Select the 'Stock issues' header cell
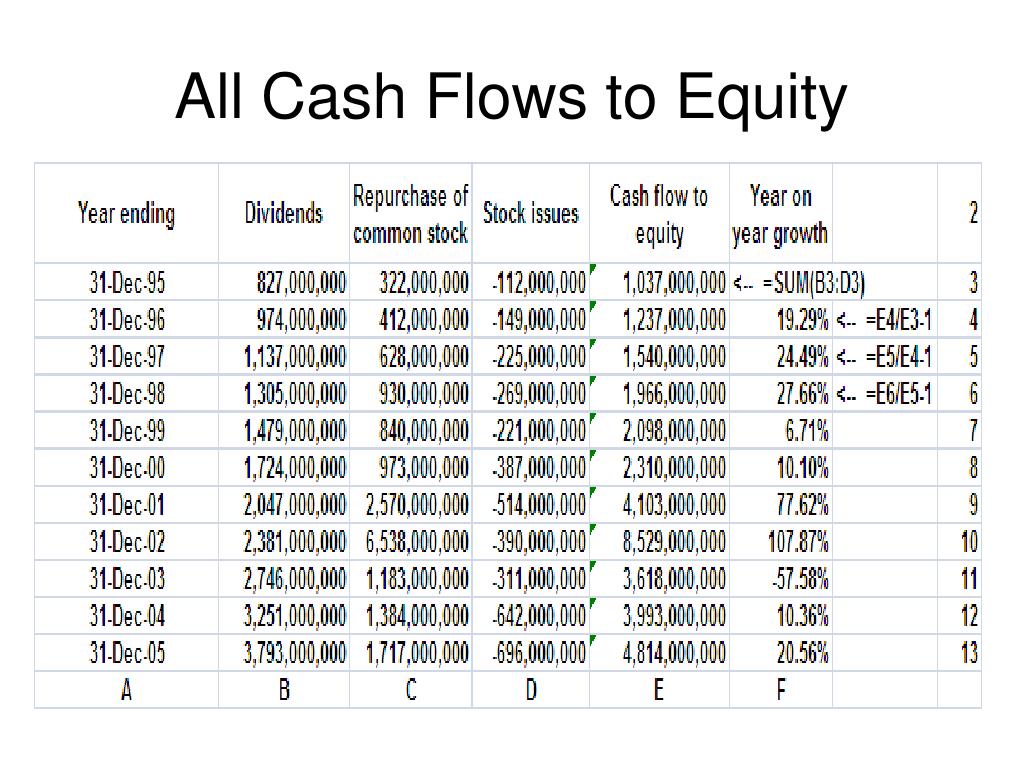The height and width of the screenshot is (768, 1024). pyautogui.click(x=530, y=214)
